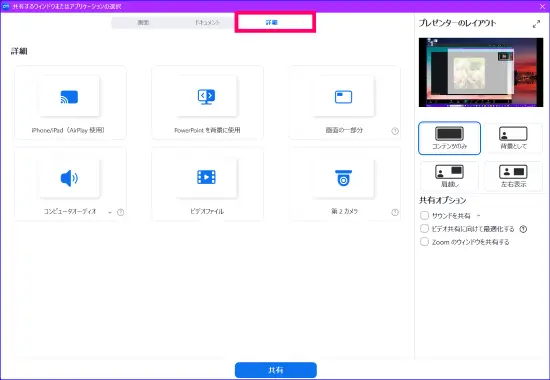Select the 背景として layout option

513,138
